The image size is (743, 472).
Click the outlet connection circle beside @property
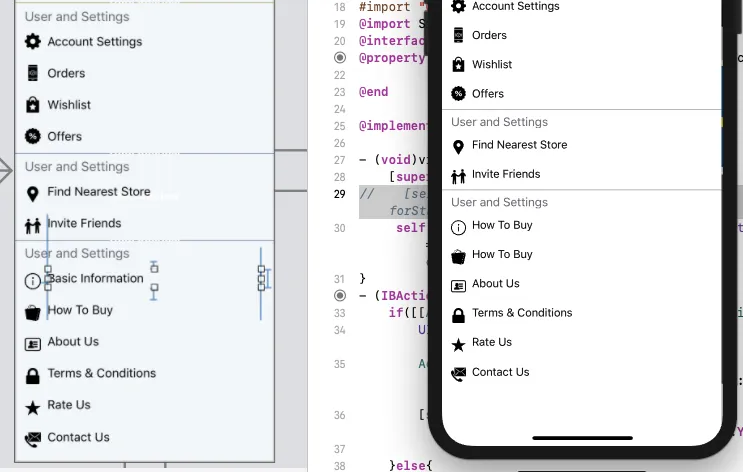click(340, 59)
